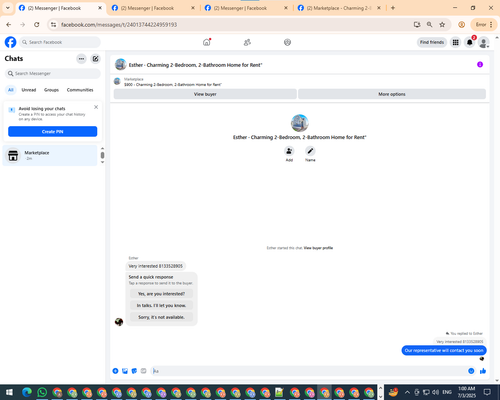Open the tab search dropdown arrow
Viewport: 500px width, 400px height.
click(x=8, y=8)
